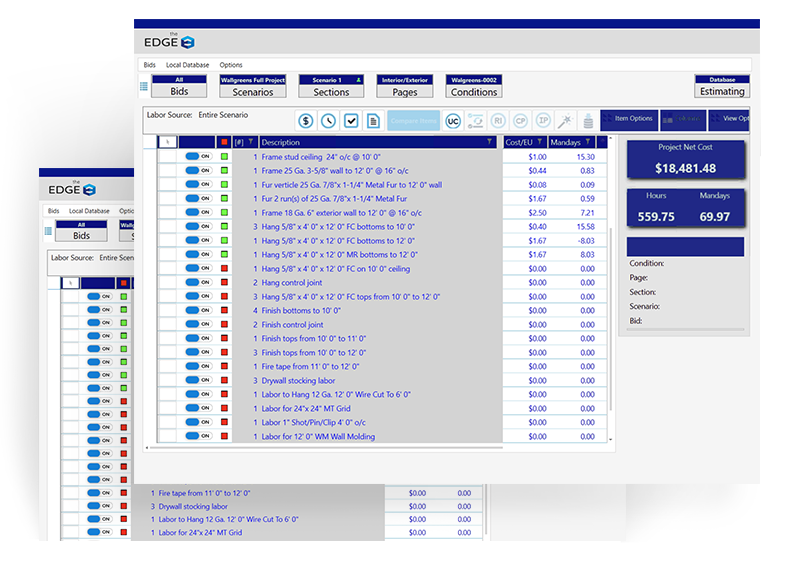Click the Conditions navigation button
The width and height of the screenshot is (800, 562).
pos(474,86)
